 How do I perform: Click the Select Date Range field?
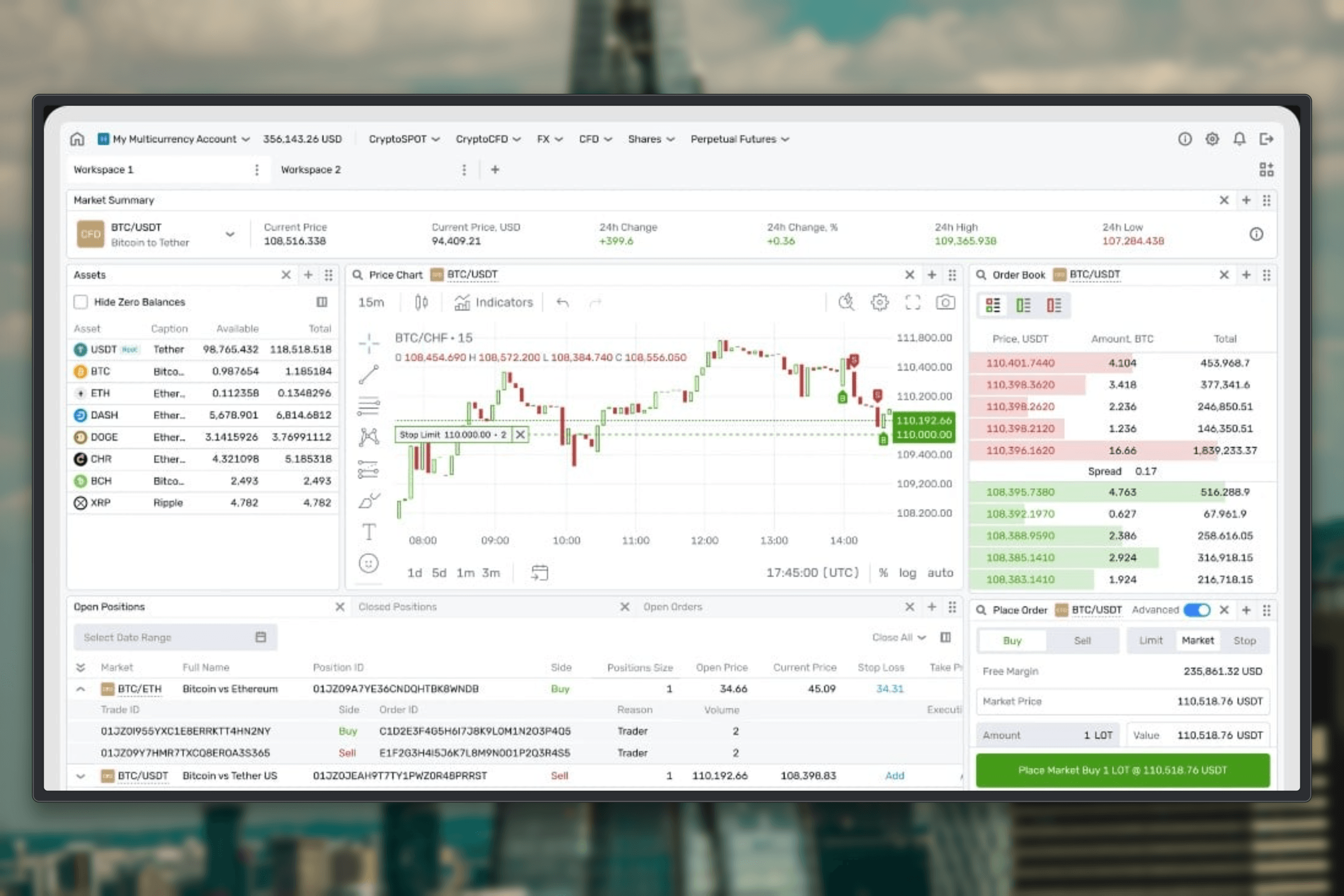pyautogui.click(x=175, y=637)
